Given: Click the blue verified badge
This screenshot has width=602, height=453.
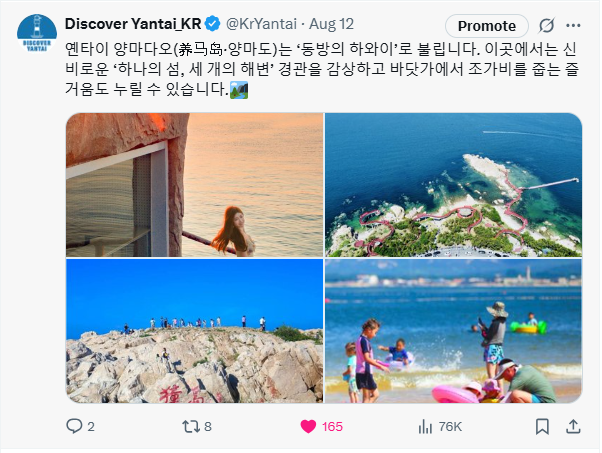Looking at the screenshot, I should (x=212, y=24).
